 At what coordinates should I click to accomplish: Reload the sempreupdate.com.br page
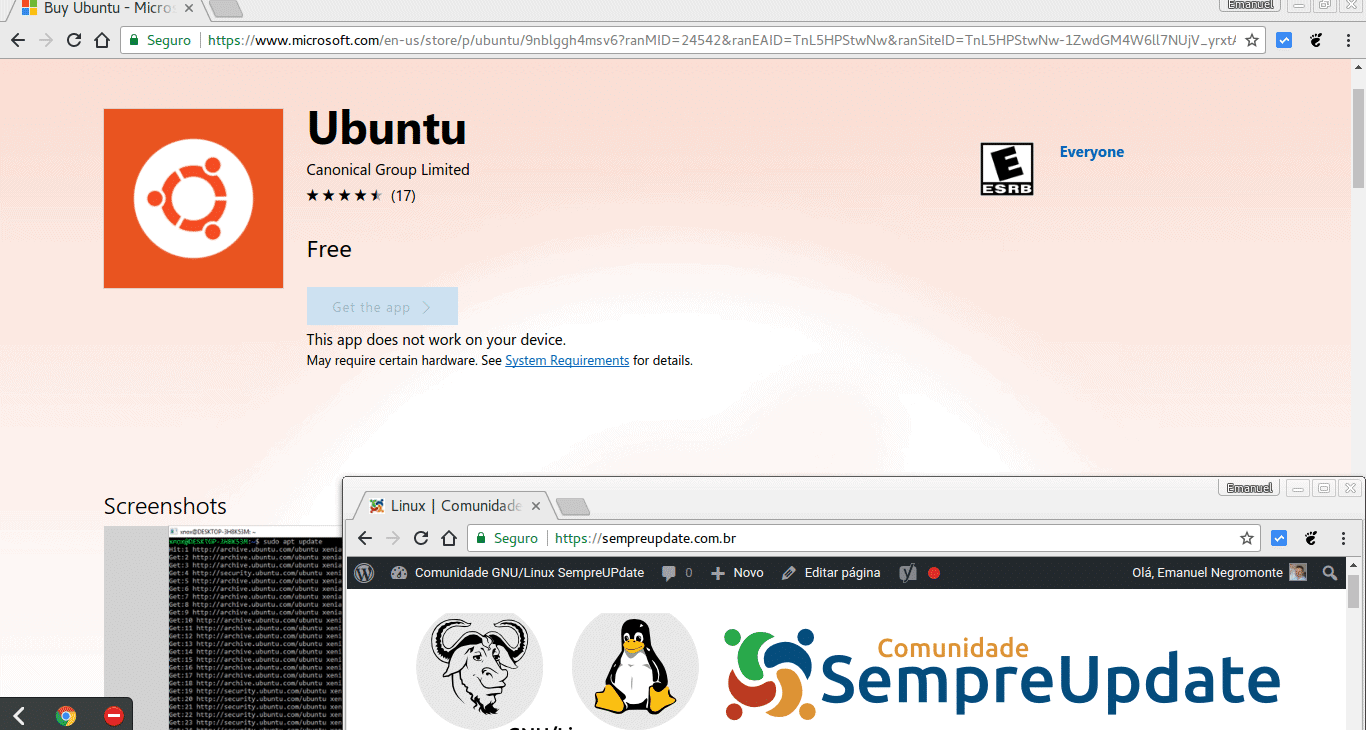click(x=421, y=538)
